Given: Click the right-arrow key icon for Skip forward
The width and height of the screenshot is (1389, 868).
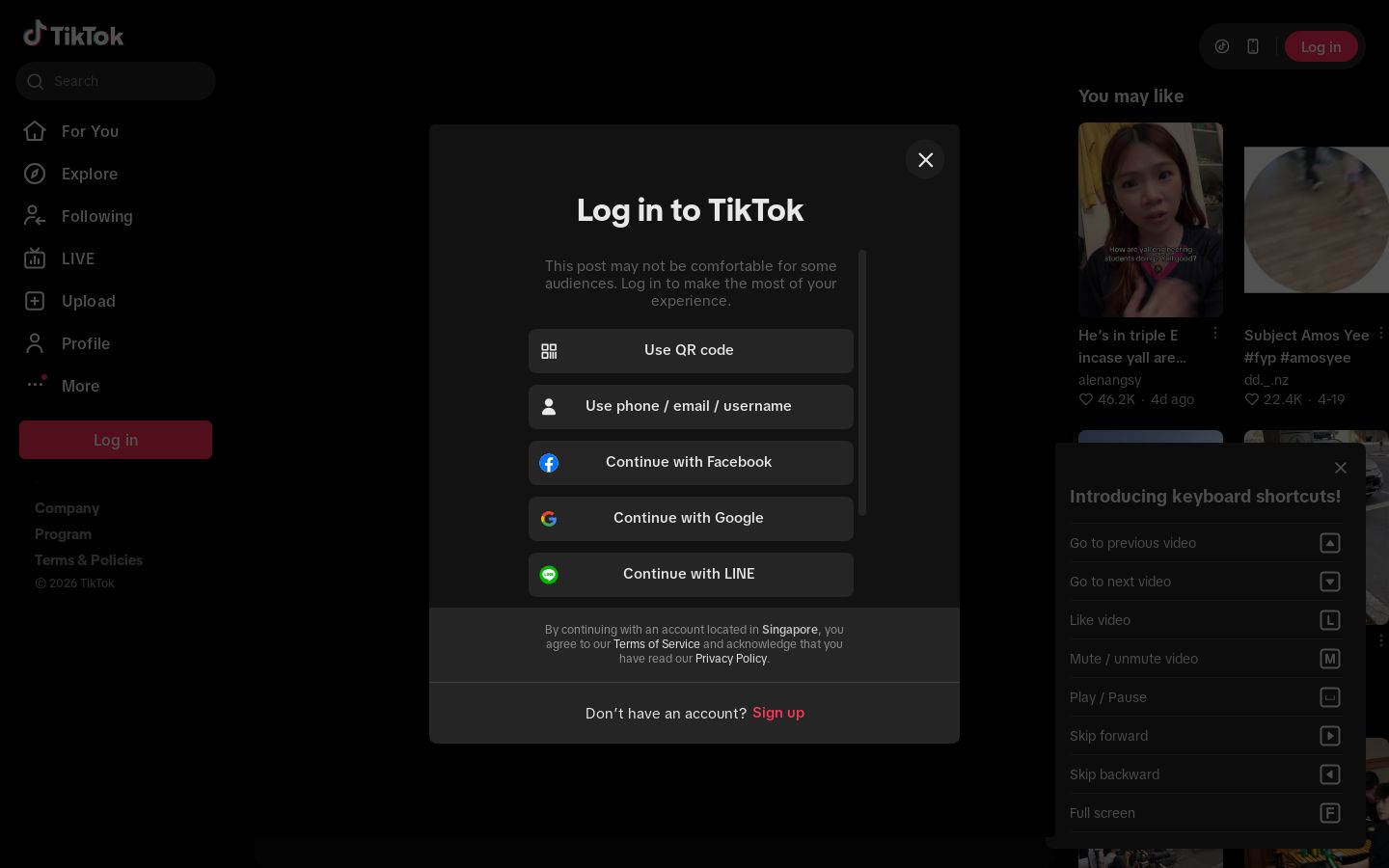Looking at the screenshot, I should [x=1330, y=736].
